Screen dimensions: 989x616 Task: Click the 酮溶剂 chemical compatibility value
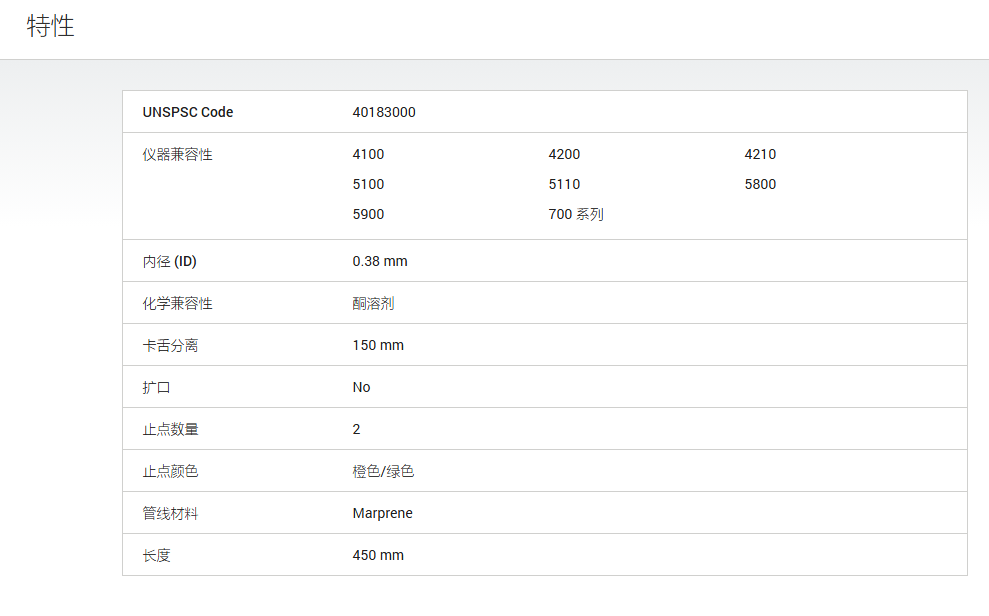(x=373, y=303)
